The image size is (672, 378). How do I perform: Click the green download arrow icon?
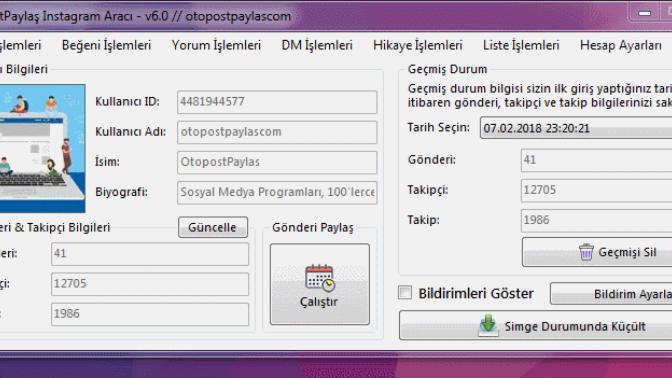pos(488,325)
